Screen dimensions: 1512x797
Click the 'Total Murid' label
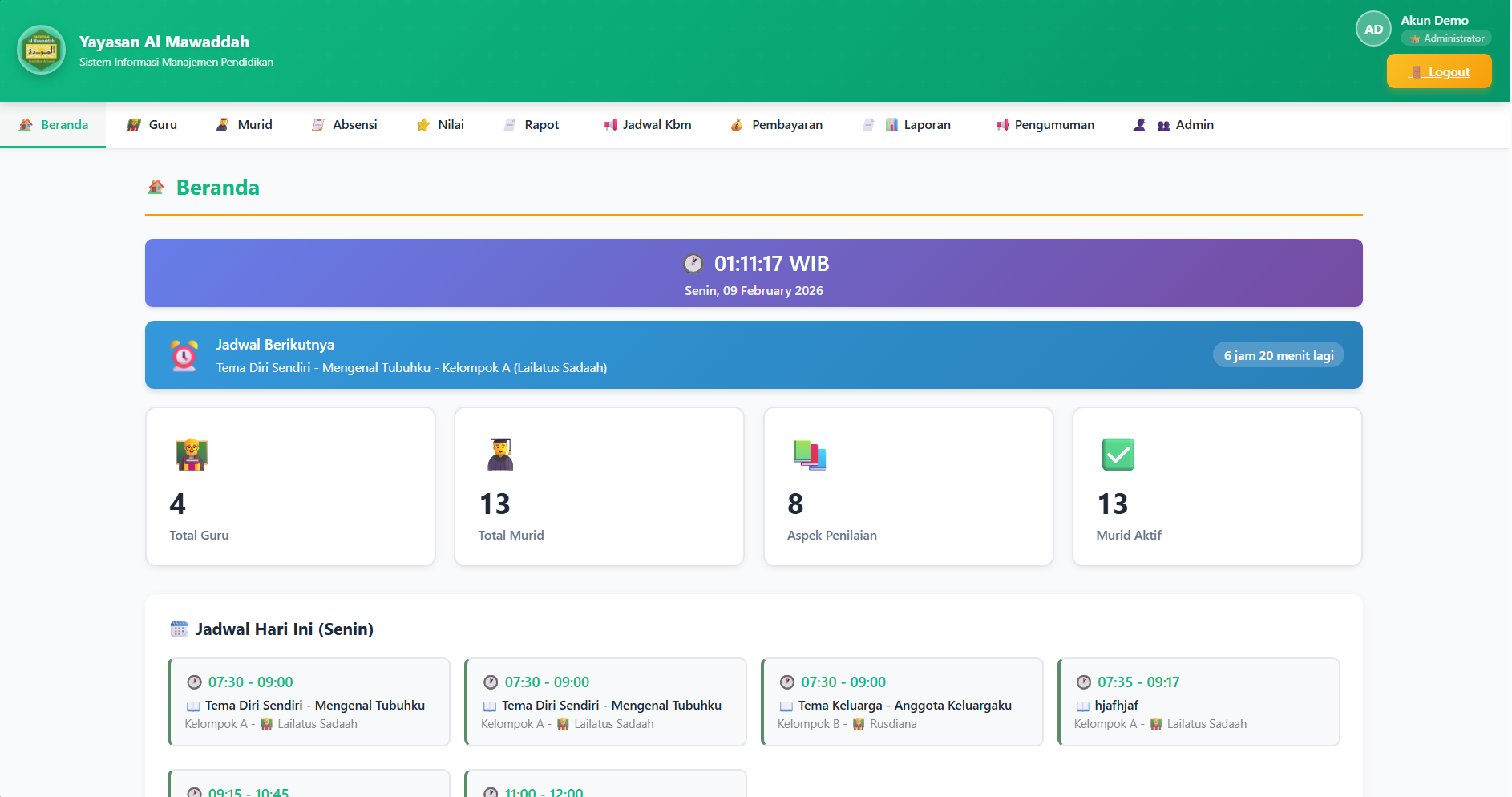pyautogui.click(x=511, y=536)
